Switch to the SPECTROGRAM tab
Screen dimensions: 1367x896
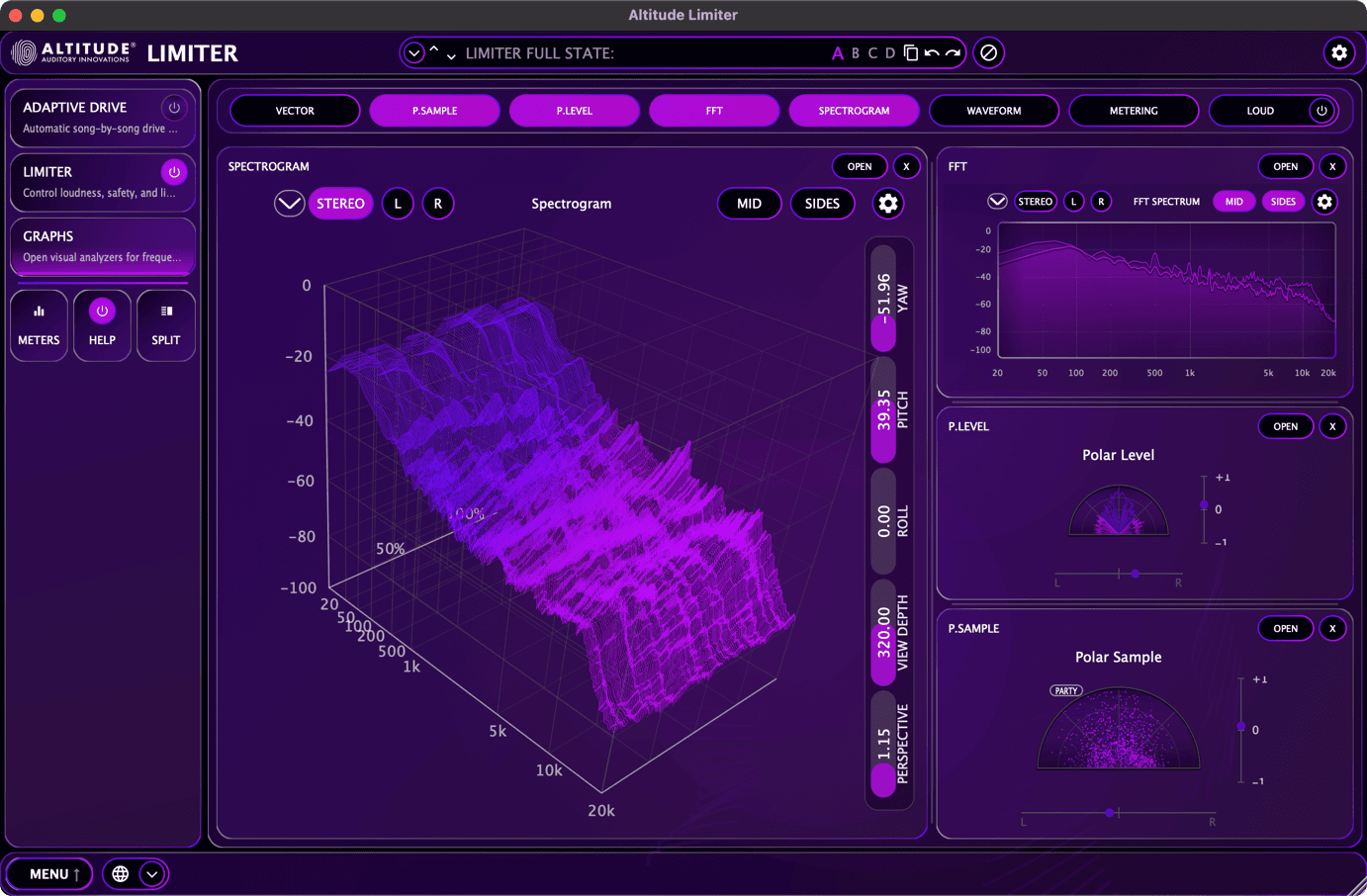tap(854, 111)
